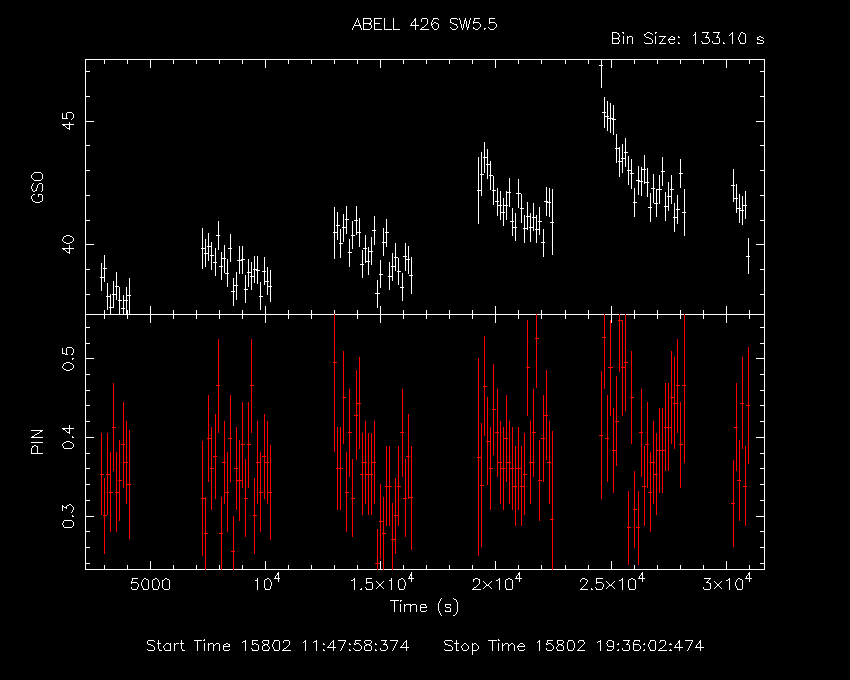Click the 1.5×10^4 x-axis tick label
The height and width of the screenshot is (680, 850).
pos(382,583)
